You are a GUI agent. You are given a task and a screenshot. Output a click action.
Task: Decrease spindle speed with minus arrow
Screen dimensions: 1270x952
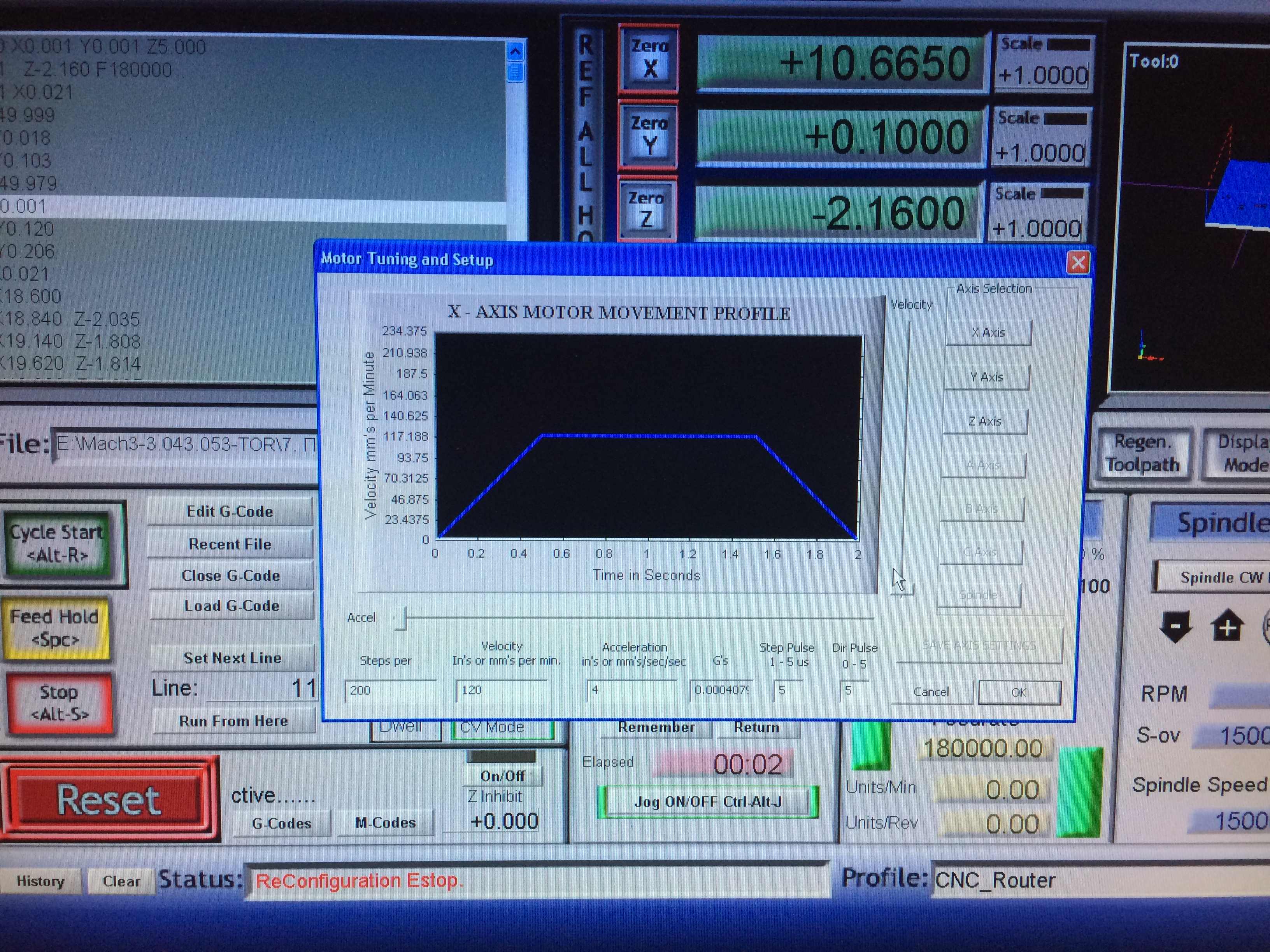pos(1175,626)
